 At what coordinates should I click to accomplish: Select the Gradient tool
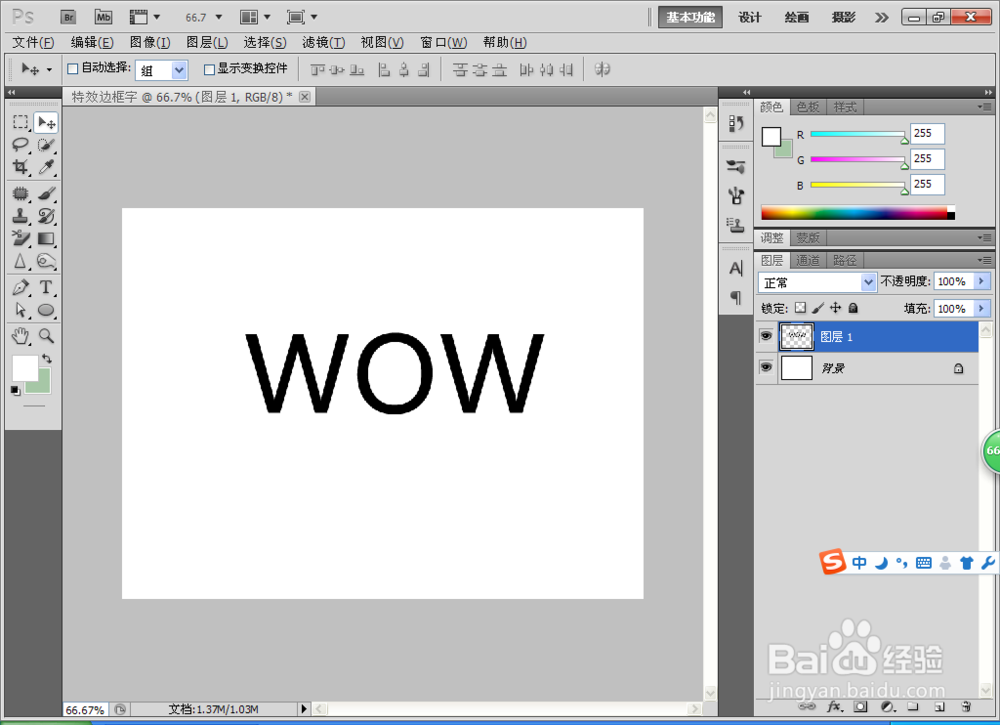(x=47, y=238)
